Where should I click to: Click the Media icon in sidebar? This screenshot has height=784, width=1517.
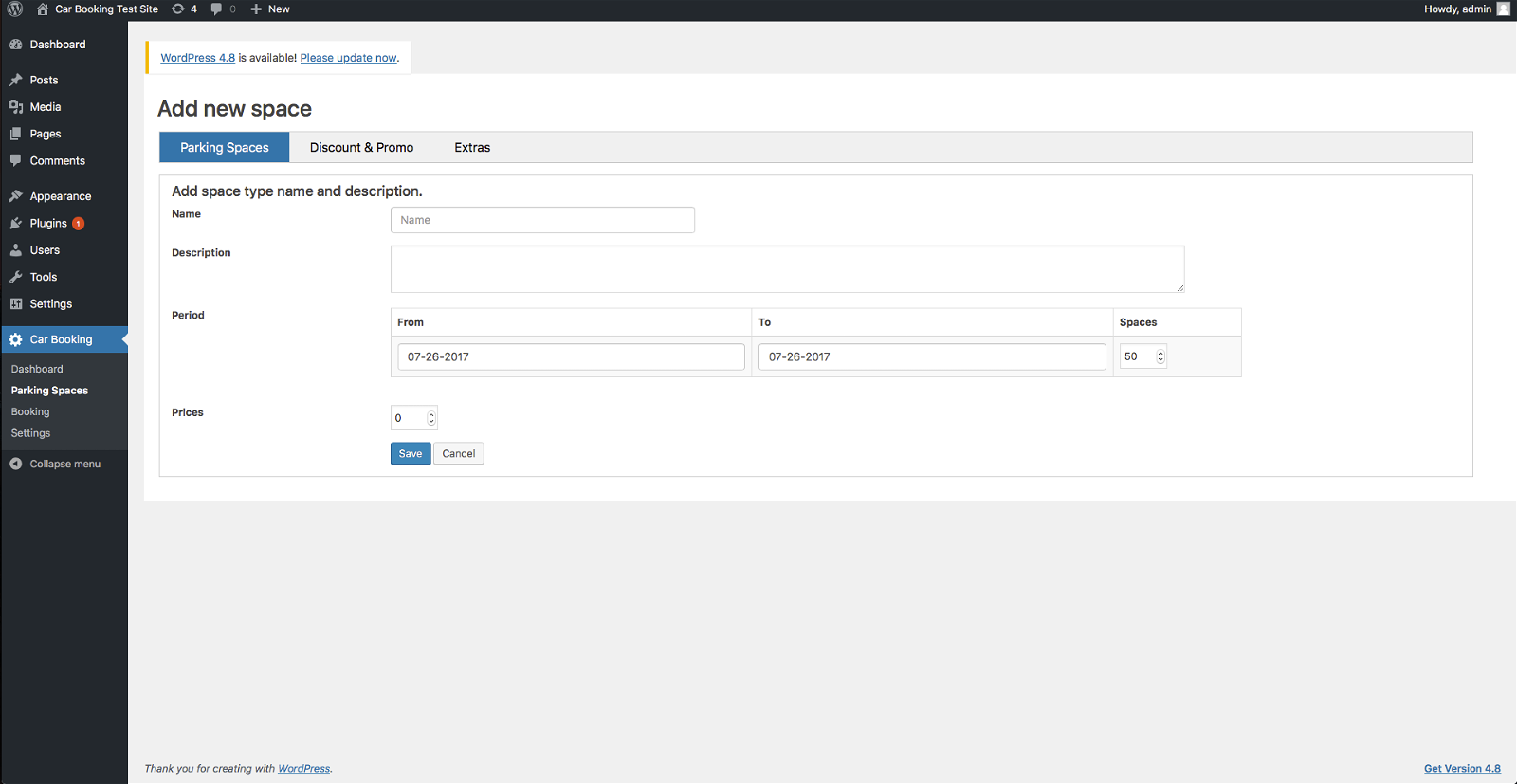(x=16, y=107)
